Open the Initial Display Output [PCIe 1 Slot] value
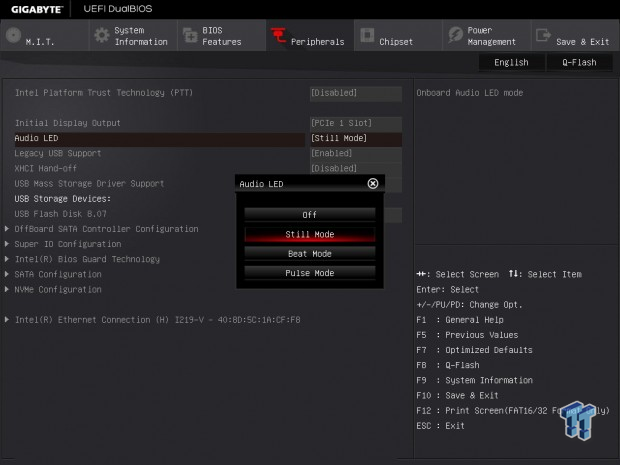The width and height of the screenshot is (620, 465). tap(356, 123)
